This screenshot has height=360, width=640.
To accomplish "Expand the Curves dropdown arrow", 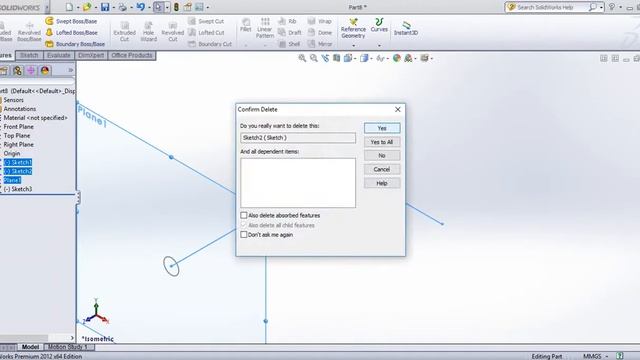I will [x=379, y=45].
